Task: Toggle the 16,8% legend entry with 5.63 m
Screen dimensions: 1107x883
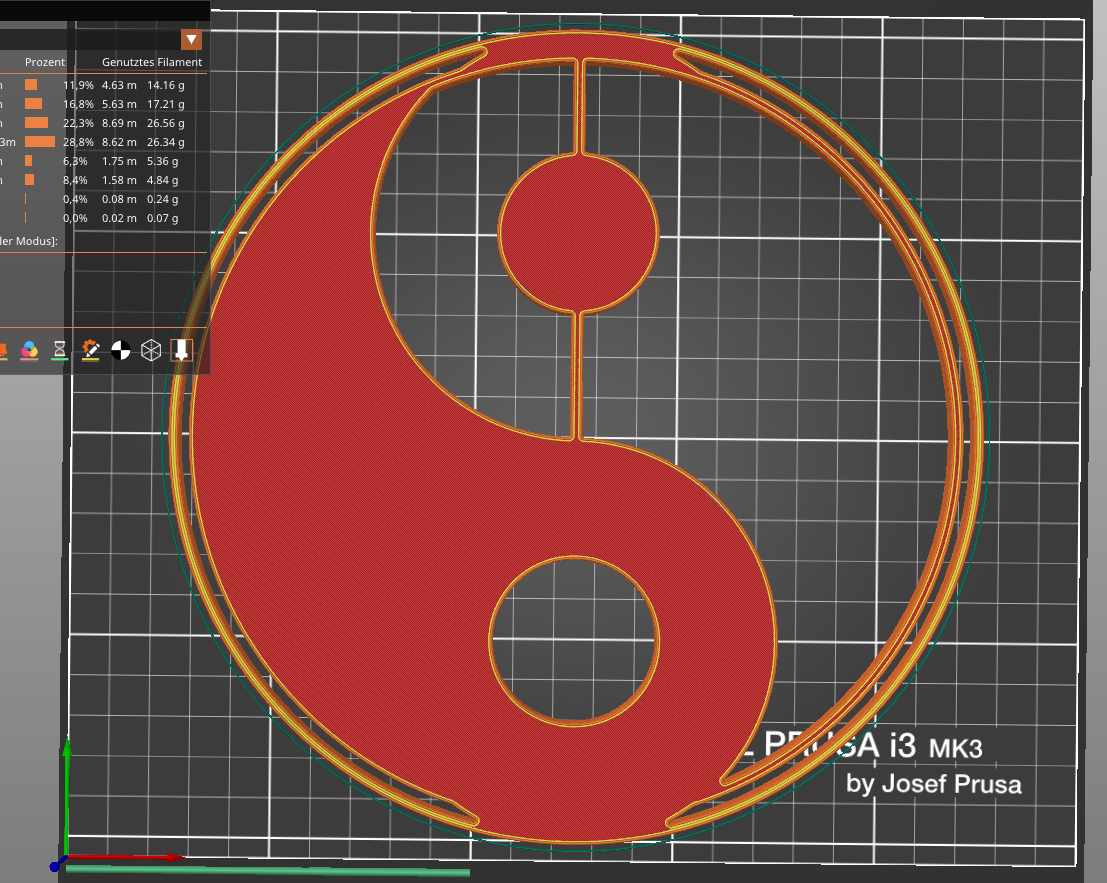Action: [103, 104]
